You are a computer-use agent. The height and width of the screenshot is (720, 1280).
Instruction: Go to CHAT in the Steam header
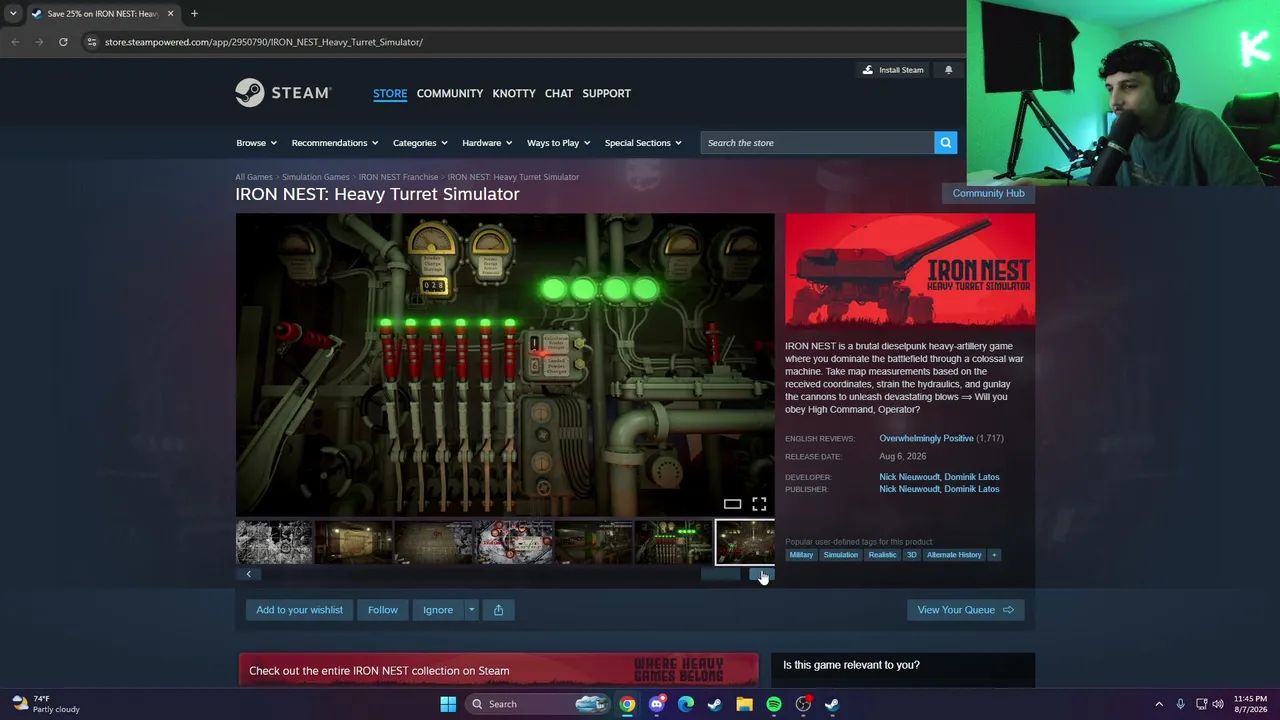[559, 93]
